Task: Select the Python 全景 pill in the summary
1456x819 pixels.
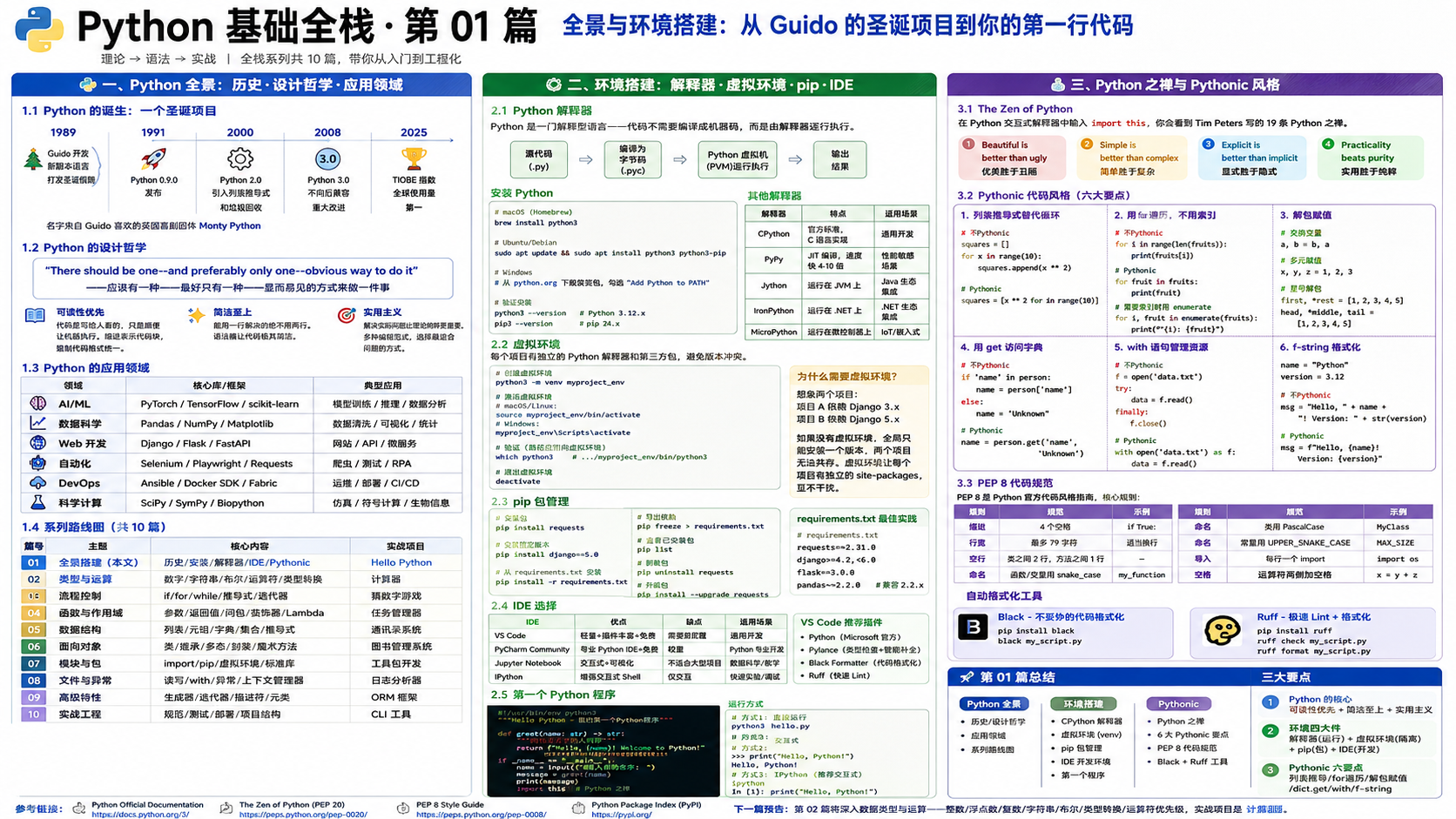Action: click(x=994, y=704)
